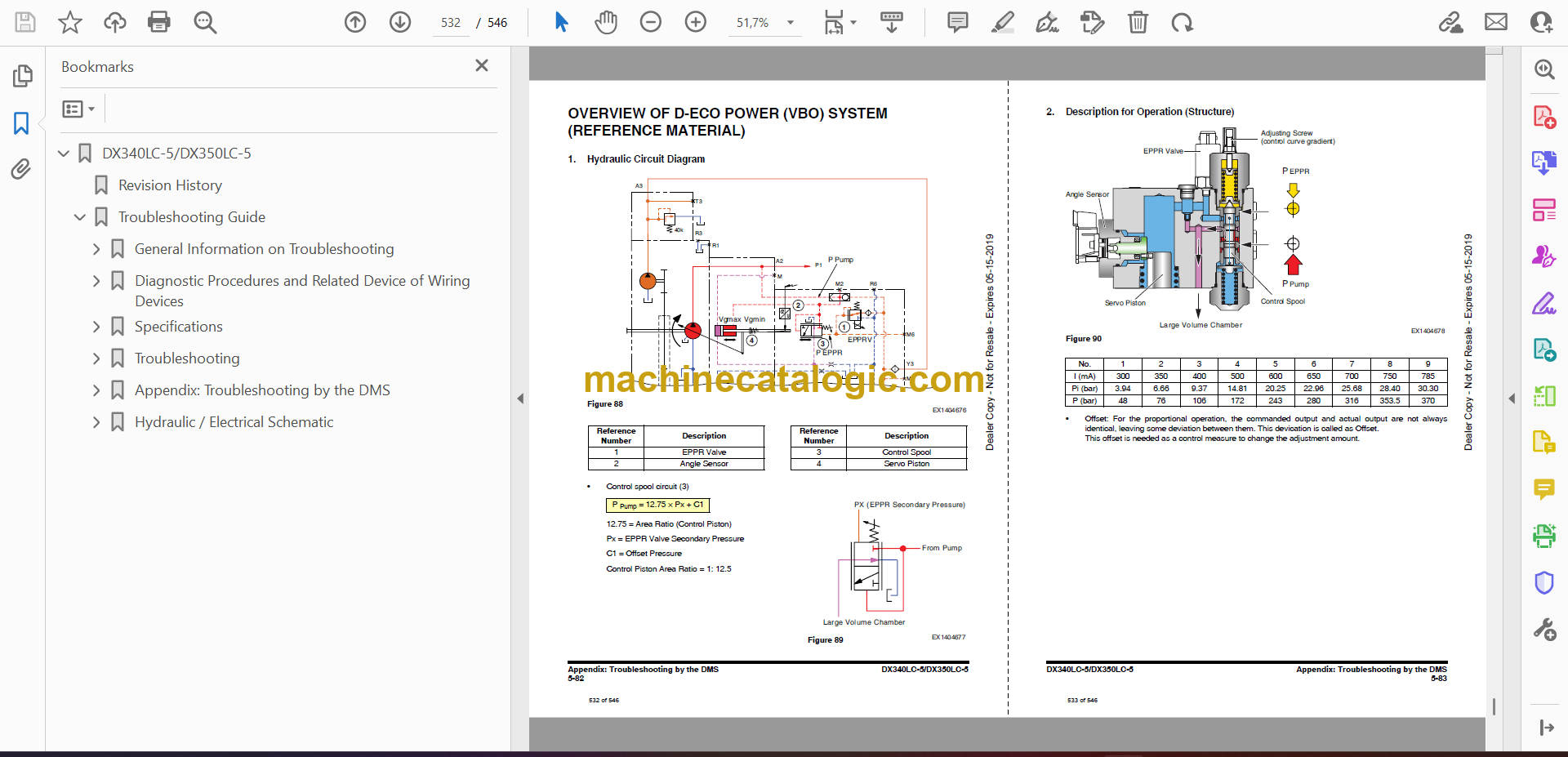This screenshot has width=1568, height=757.
Task: Collapse the DX340LC-5/DX350LC-5 bookmark
Action: tap(64, 153)
